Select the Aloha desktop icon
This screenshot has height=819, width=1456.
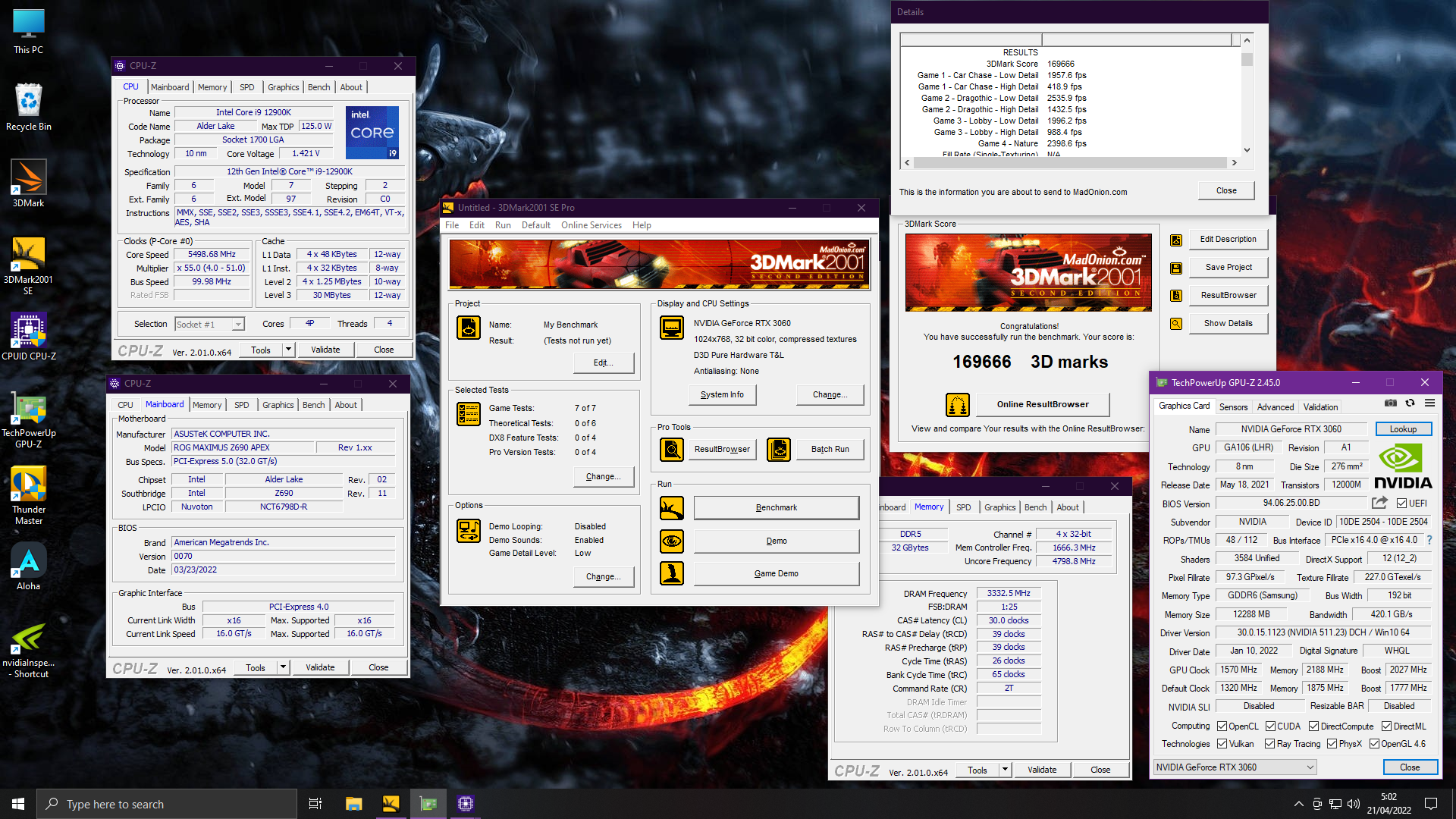pos(29,567)
